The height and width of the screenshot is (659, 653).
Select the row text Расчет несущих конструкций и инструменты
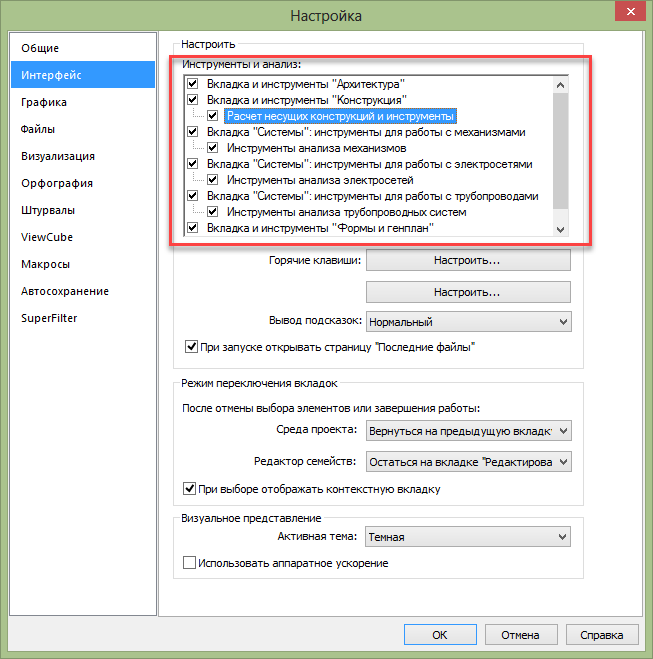340,116
